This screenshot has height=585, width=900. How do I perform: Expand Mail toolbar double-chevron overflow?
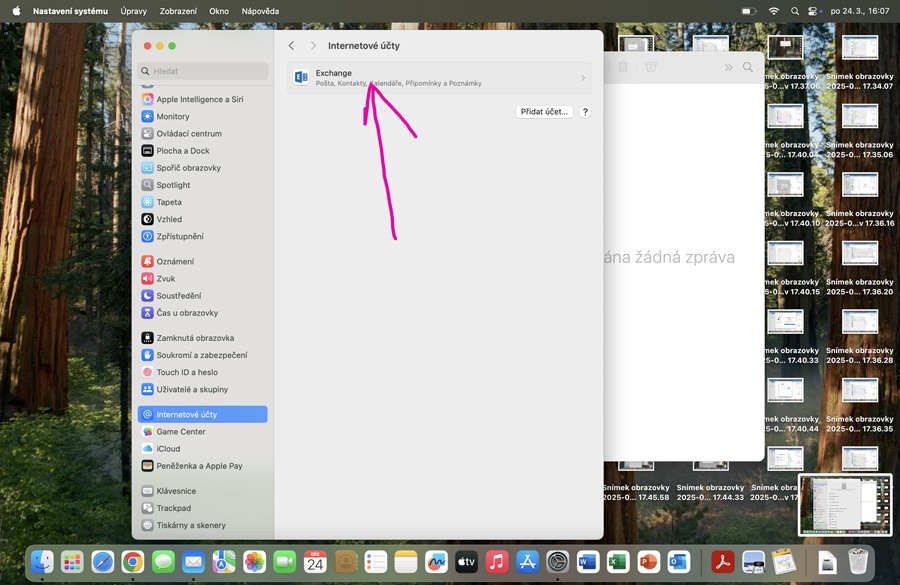pyautogui.click(x=728, y=67)
